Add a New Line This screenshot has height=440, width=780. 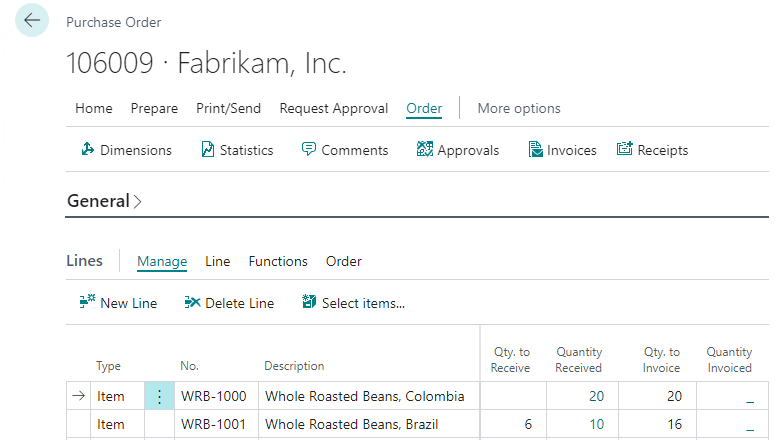point(118,303)
